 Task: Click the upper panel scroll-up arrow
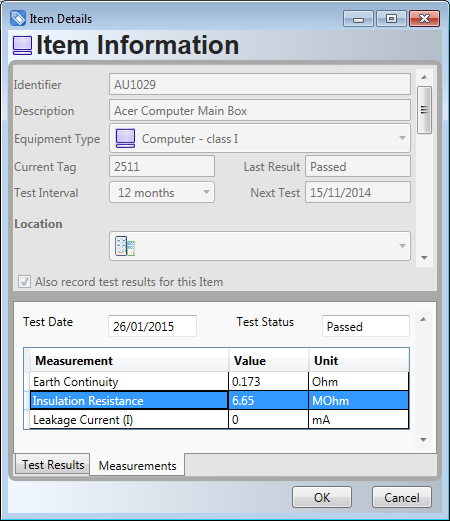(424, 77)
